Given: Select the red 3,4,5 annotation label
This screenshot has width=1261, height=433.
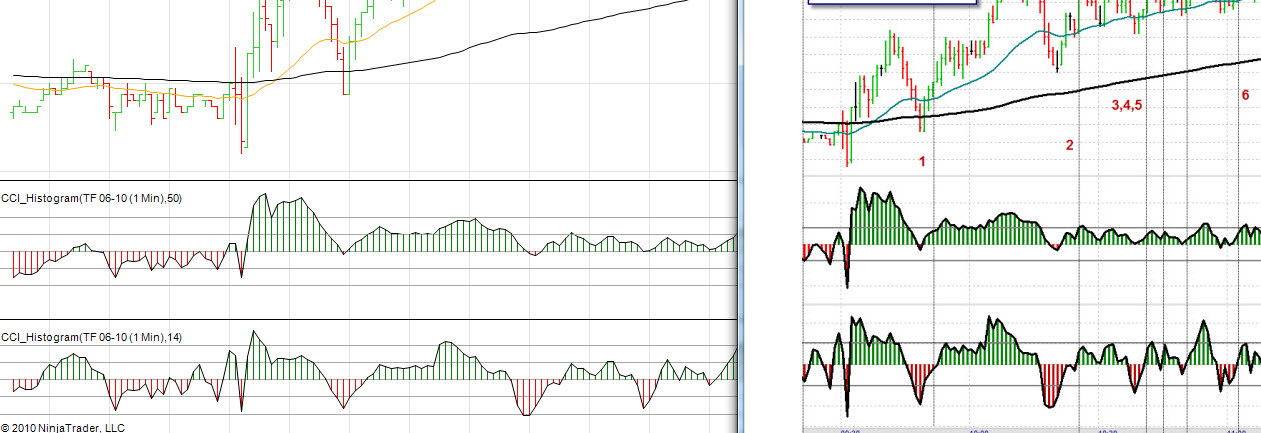Looking at the screenshot, I should point(1127,104).
